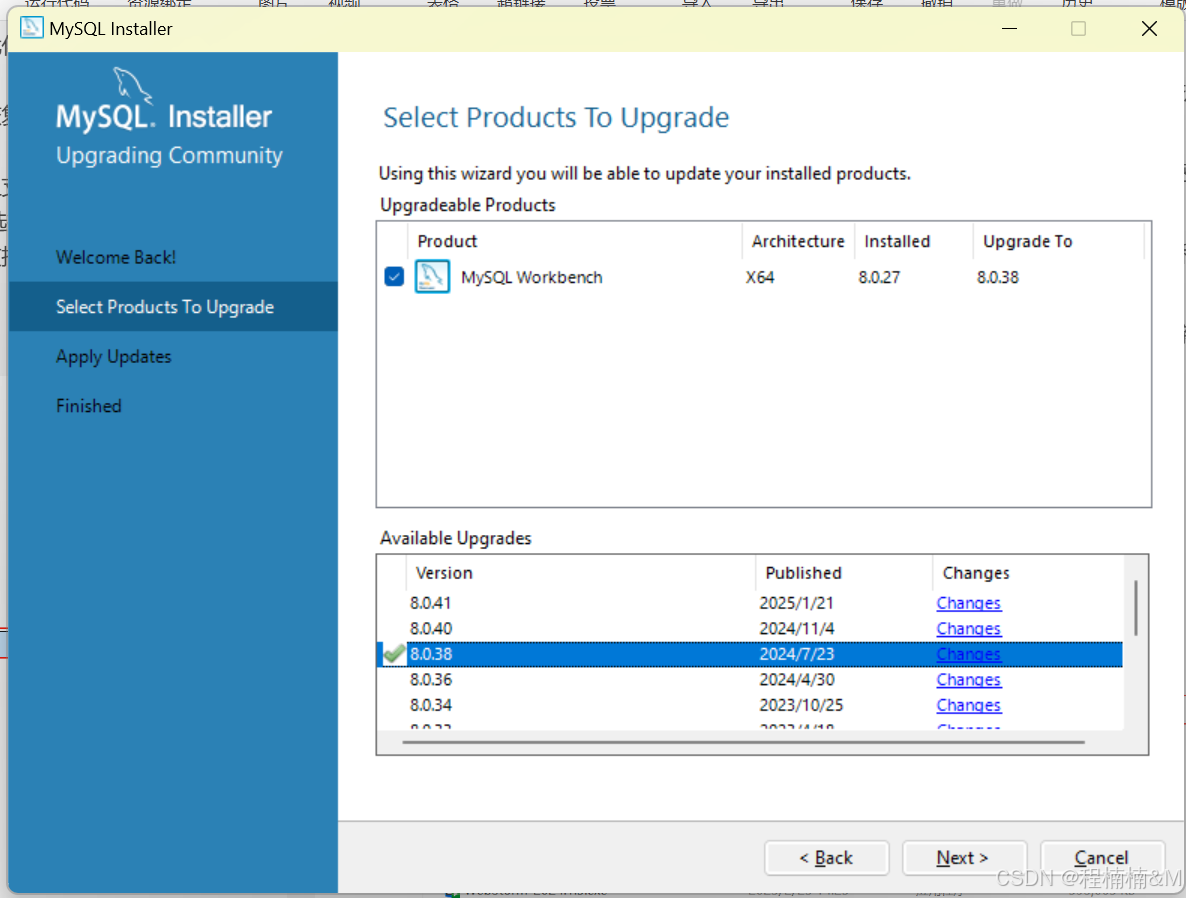Click the Architecture column header

pyautogui.click(x=798, y=241)
